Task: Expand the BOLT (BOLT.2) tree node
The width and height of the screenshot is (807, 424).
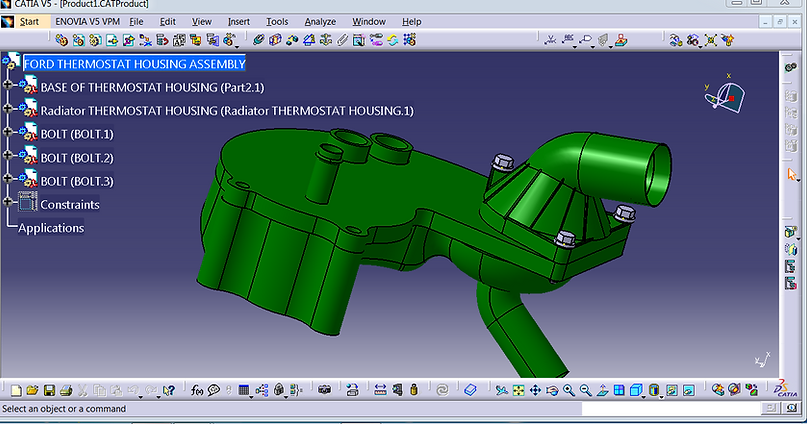Action: click(7, 155)
